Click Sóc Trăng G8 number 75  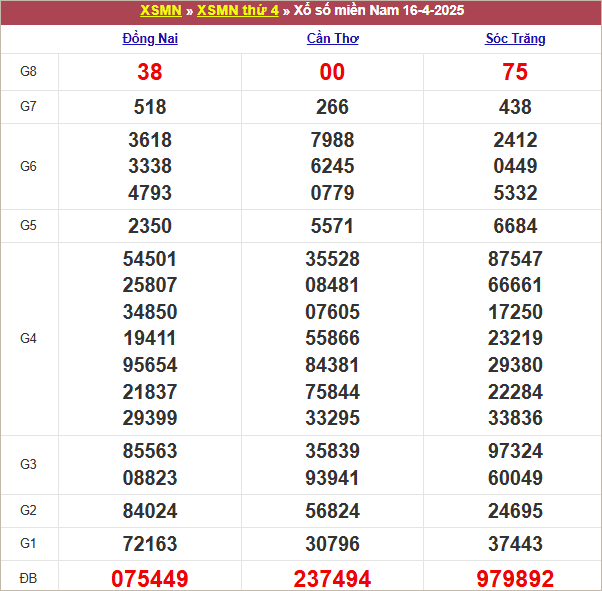coord(515,72)
